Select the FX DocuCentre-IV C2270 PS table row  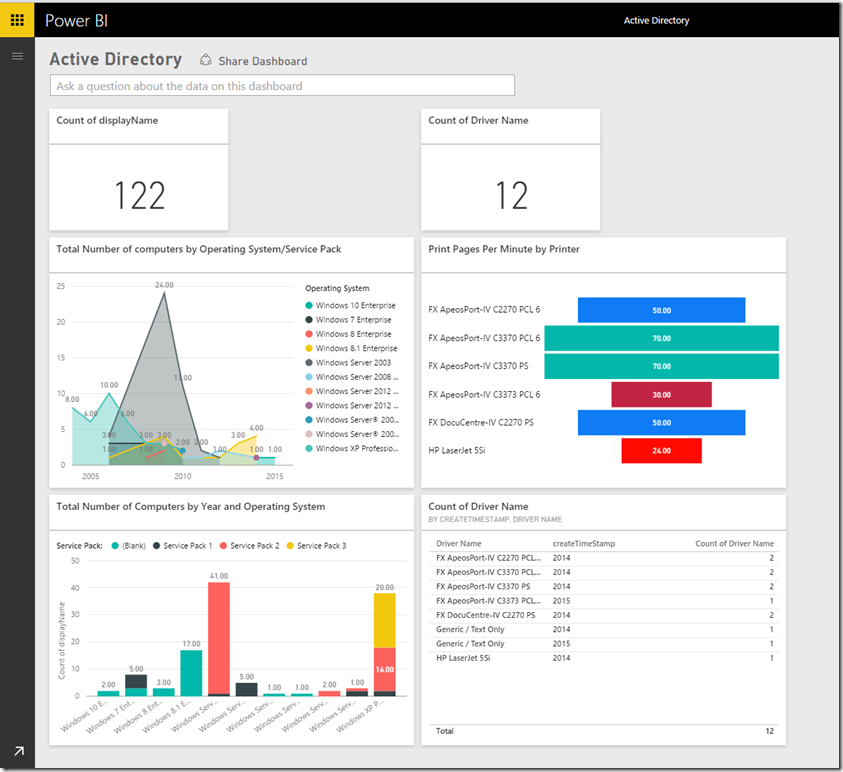click(605, 615)
